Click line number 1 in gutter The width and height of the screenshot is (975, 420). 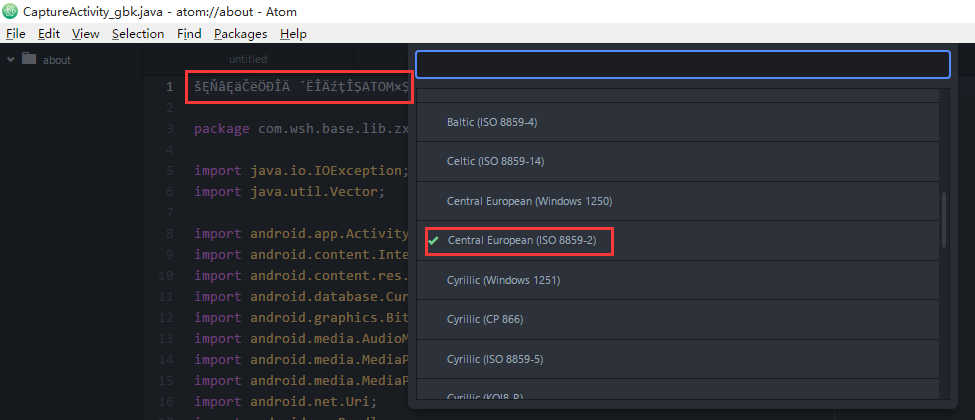[x=170, y=87]
